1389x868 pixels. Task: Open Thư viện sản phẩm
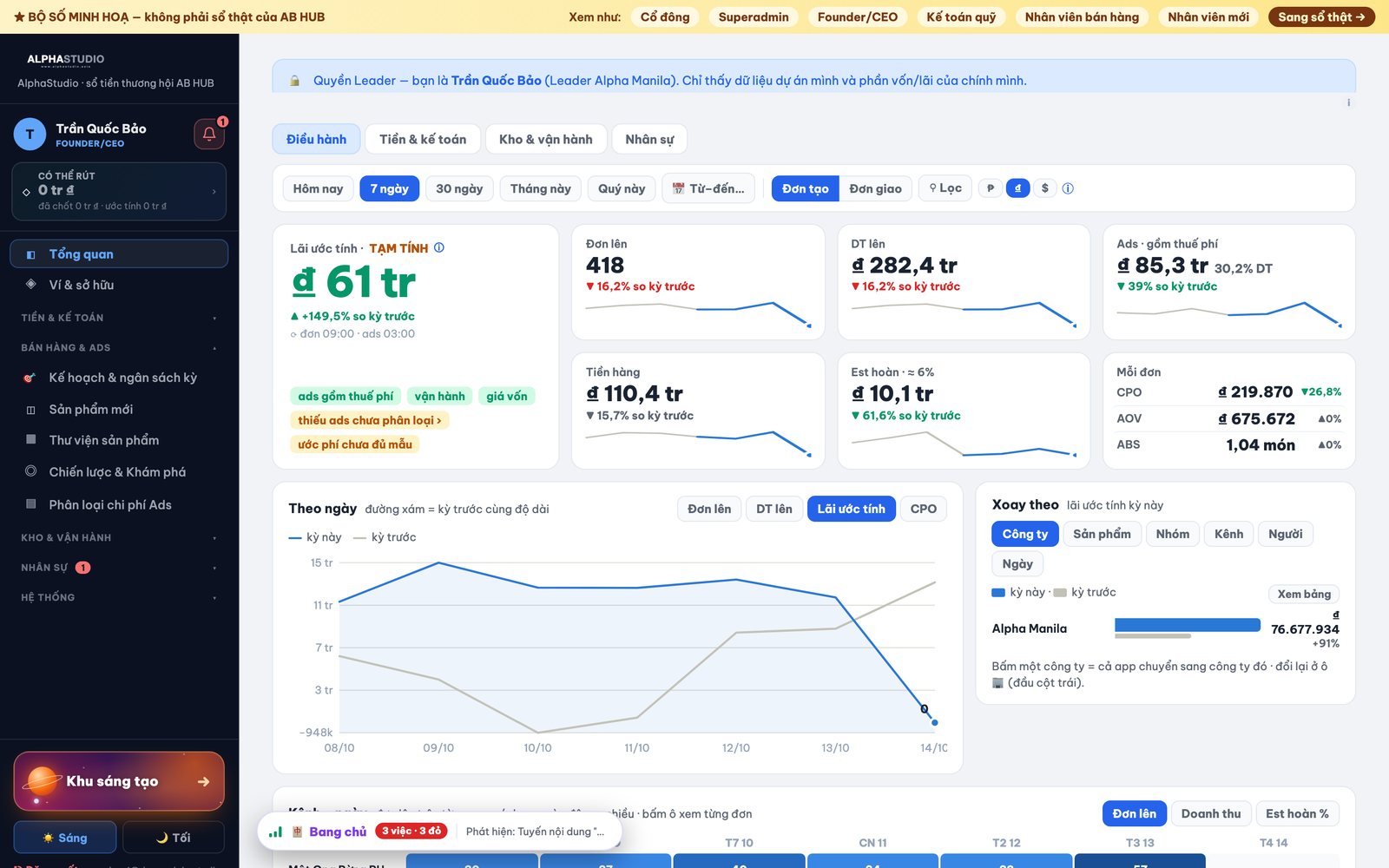[119, 440]
